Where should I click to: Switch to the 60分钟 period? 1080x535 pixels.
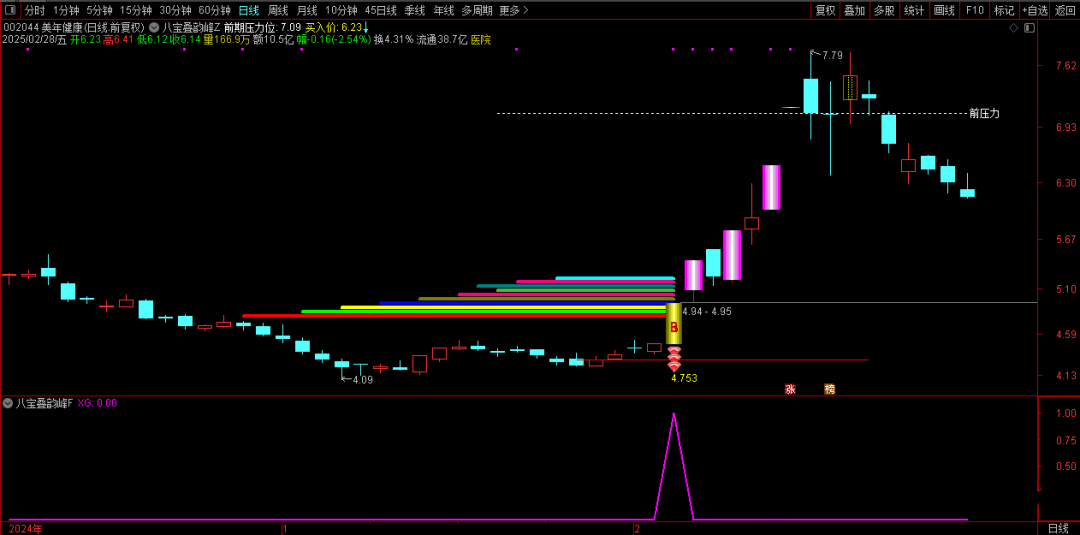(214, 10)
